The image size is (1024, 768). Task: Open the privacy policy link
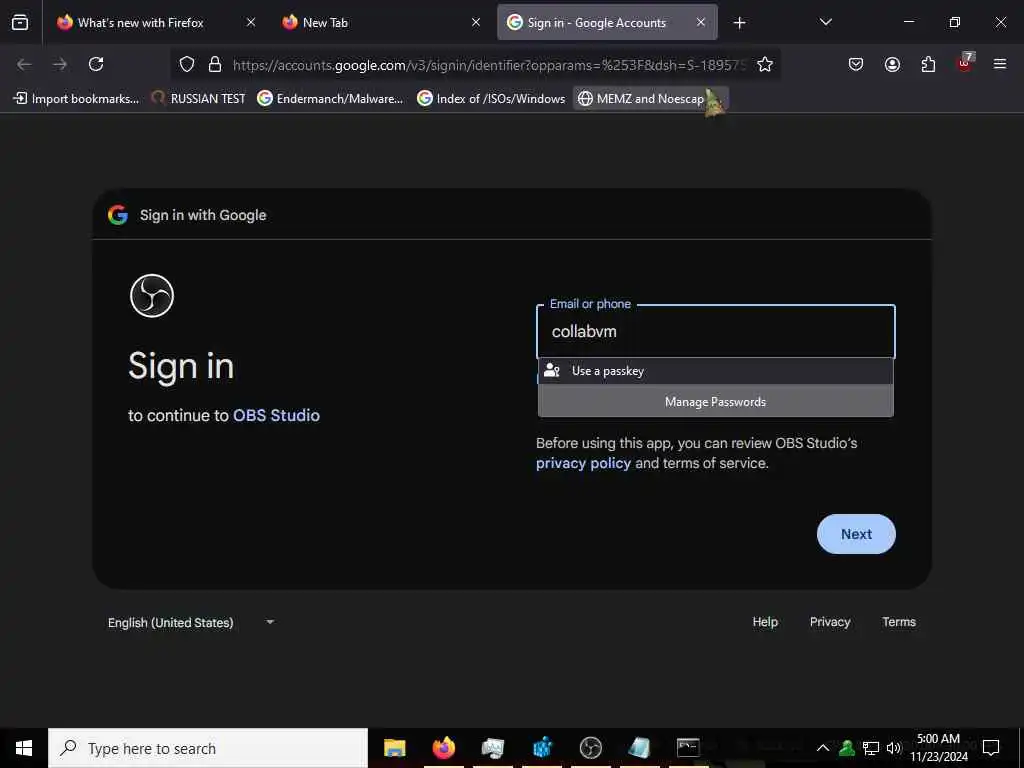[x=583, y=464]
